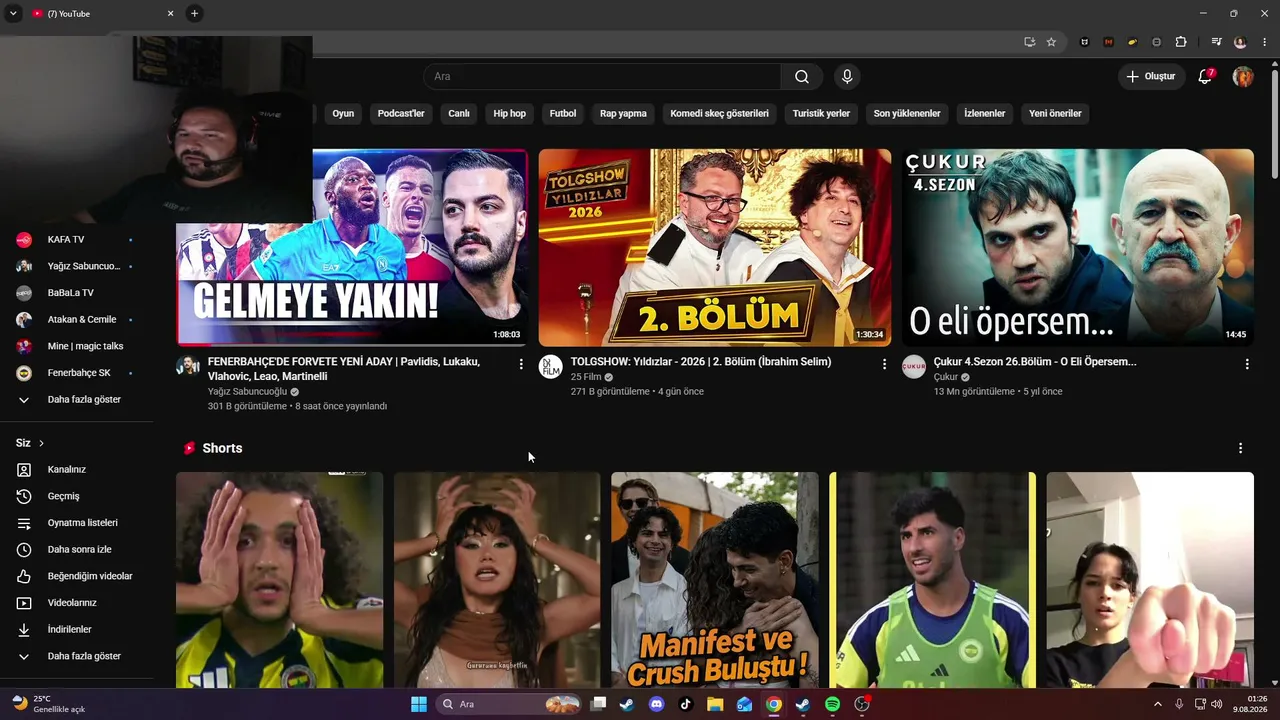Open File Explorer from the taskbar
This screenshot has width=1280, height=720.
[x=715, y=704]
